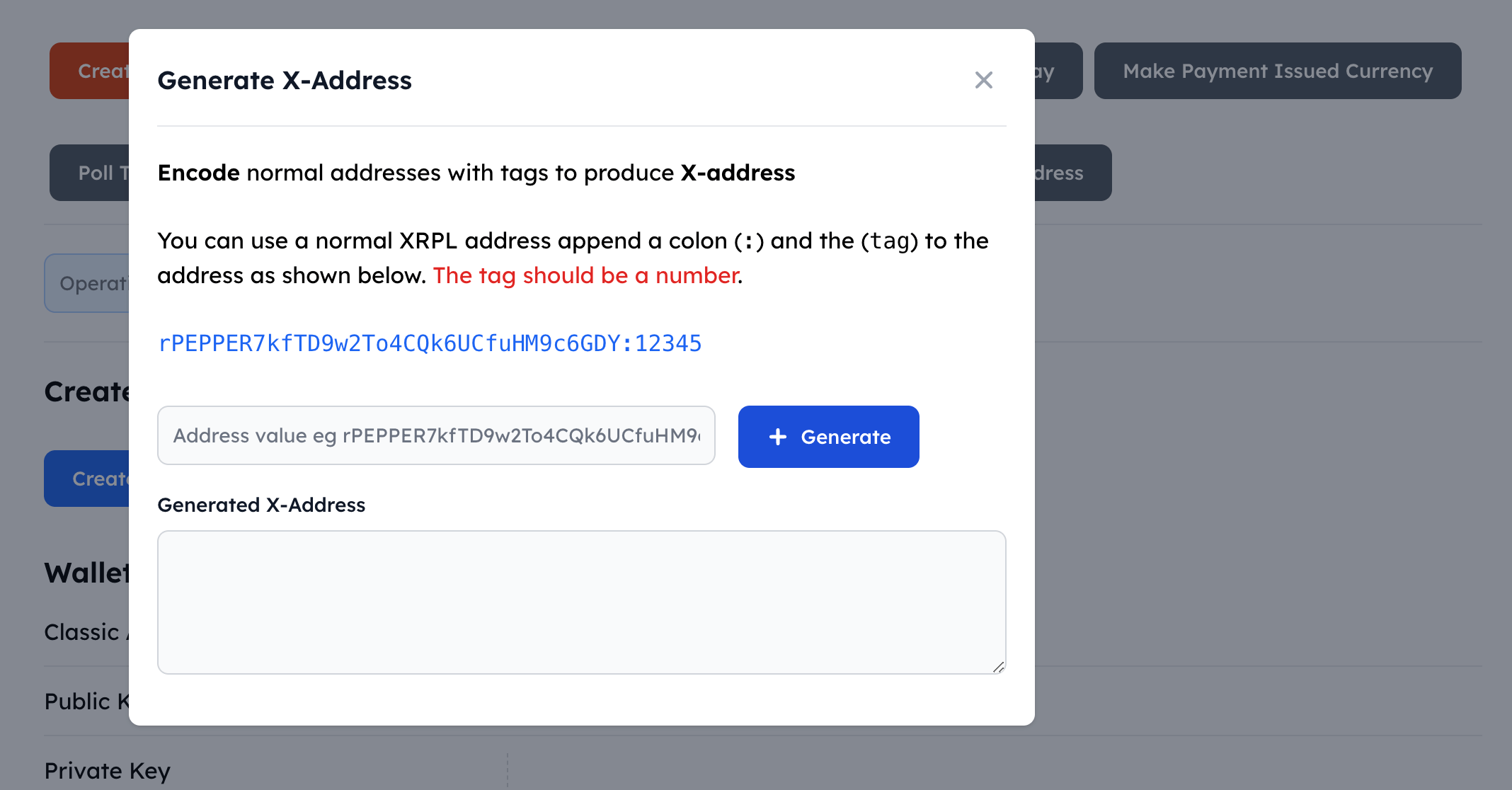Viewport: 1512px width, 790px height.
Task: Click the Public Key row label
Action: click(85, 702)
